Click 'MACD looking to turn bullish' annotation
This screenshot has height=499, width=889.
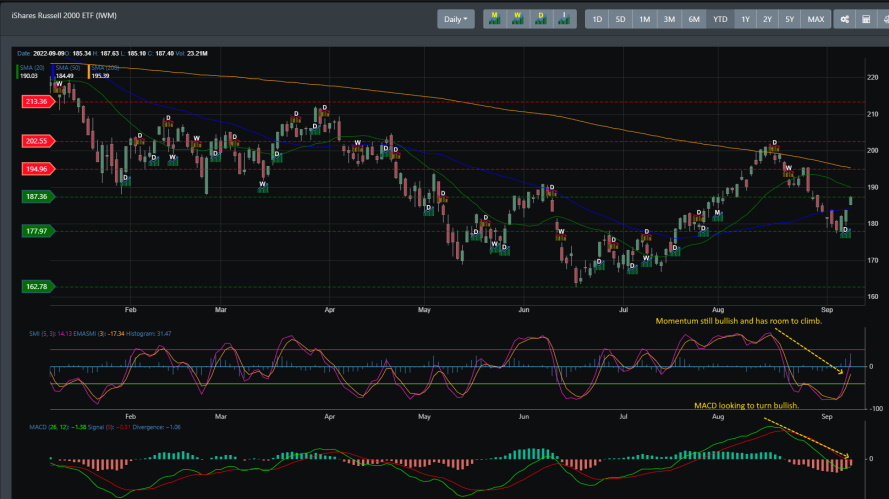tap(747, 405)
